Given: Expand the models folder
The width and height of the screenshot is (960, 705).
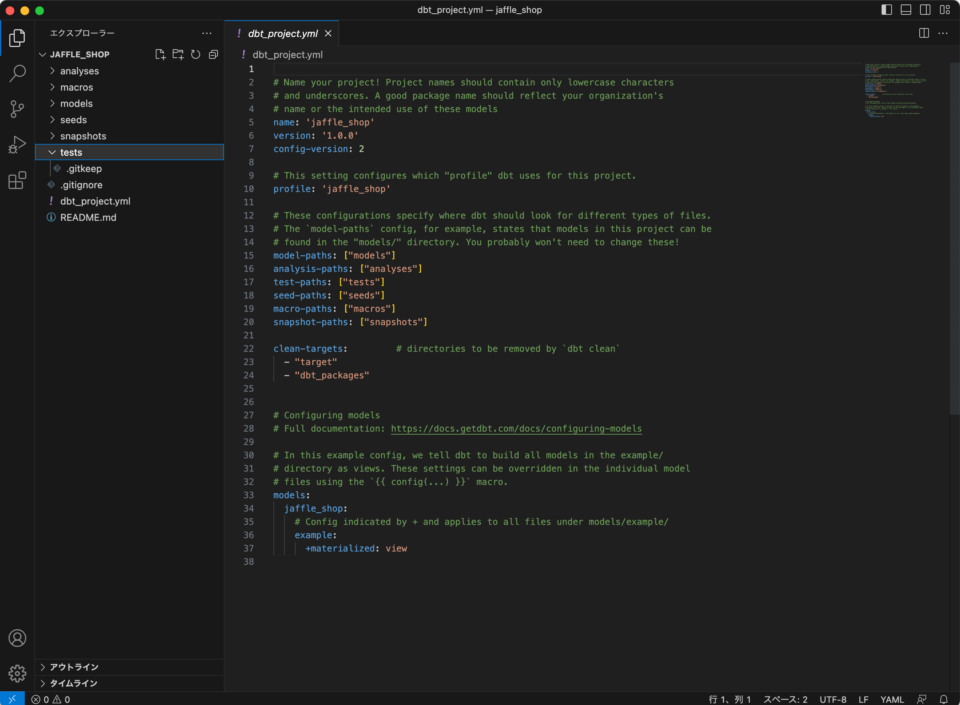Looking at the screenshot, I should 76,104.
